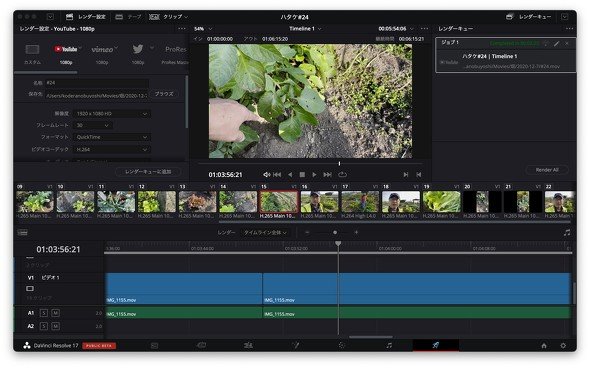Click the timeline zoom in plus button

pos(356,233)
